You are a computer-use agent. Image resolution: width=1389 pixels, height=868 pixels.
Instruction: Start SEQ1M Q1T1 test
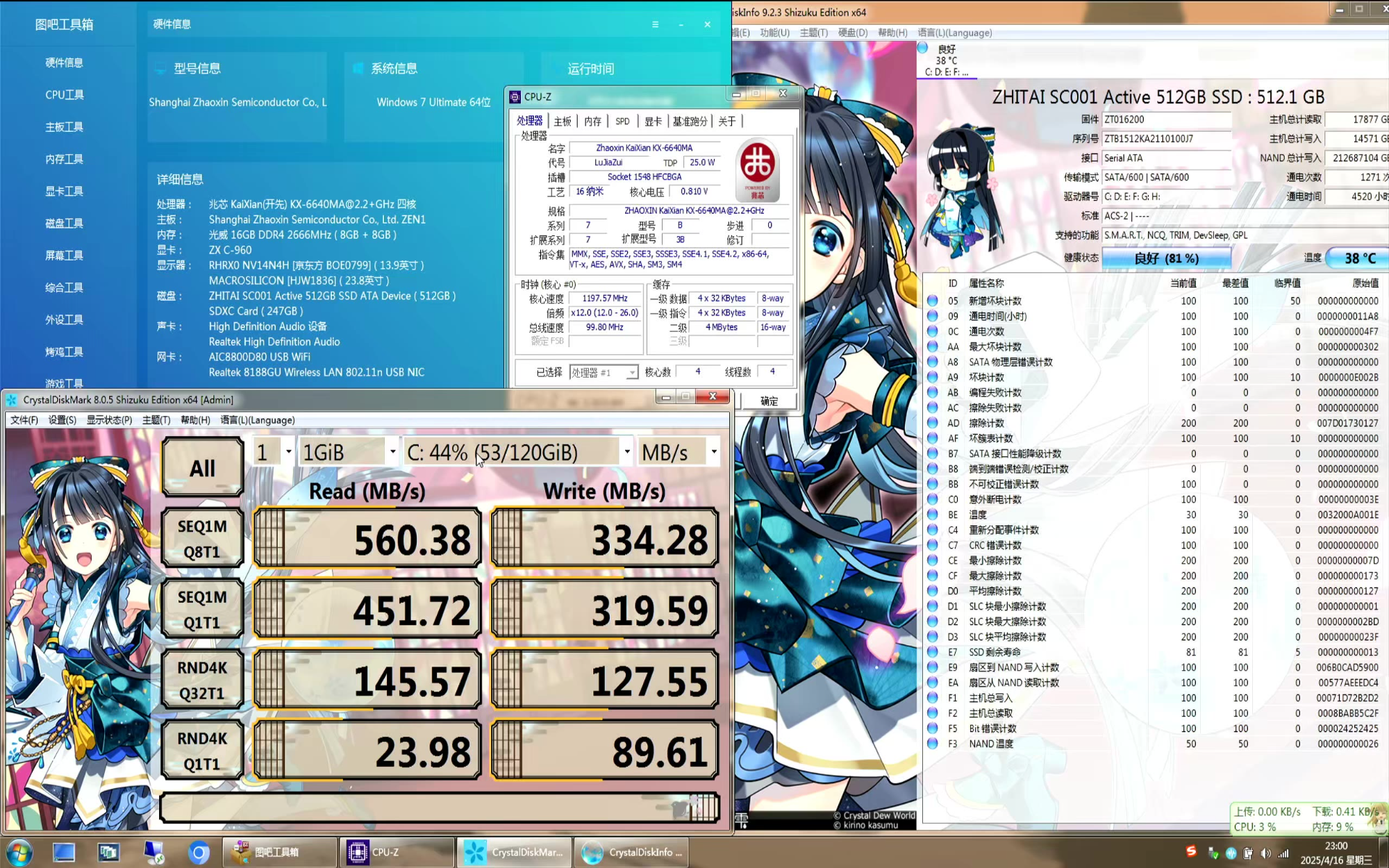(x=202, y=609)
